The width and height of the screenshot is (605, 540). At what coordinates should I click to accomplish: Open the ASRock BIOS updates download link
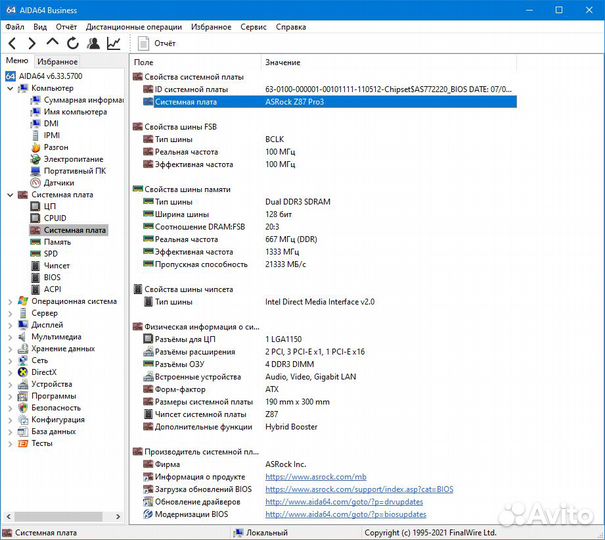pyautogui.click(x=358, y=489)
